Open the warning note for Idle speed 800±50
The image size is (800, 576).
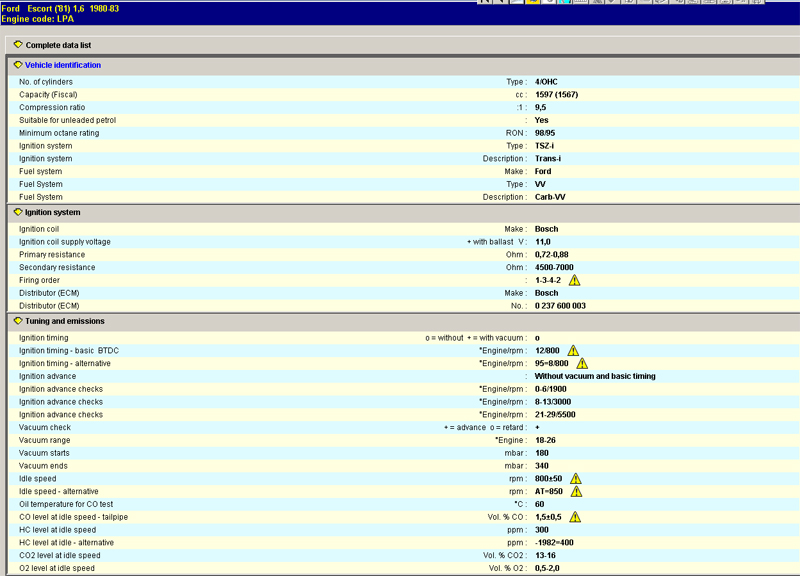coord(575,479)
